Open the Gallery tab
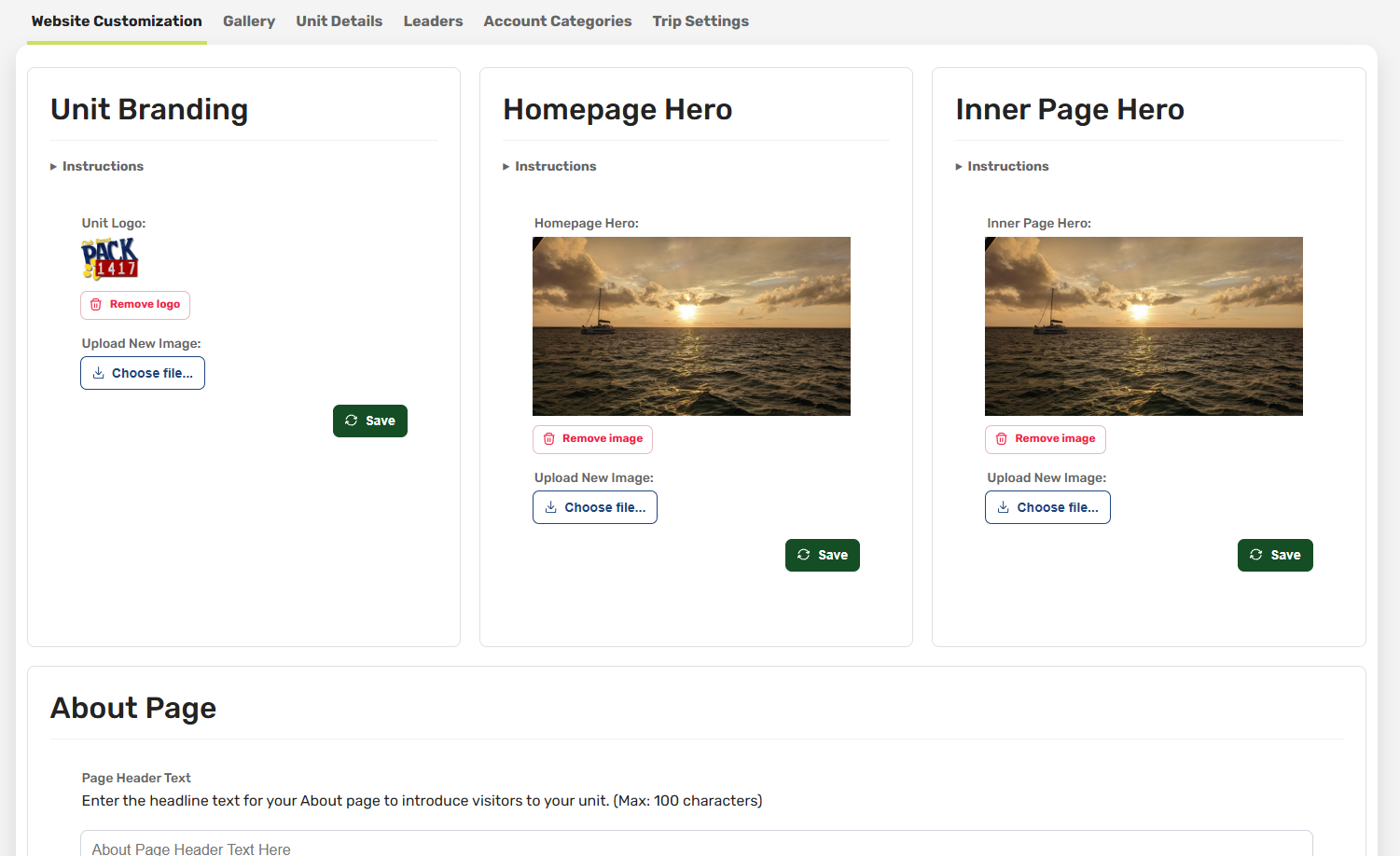 tap(249, 21)
